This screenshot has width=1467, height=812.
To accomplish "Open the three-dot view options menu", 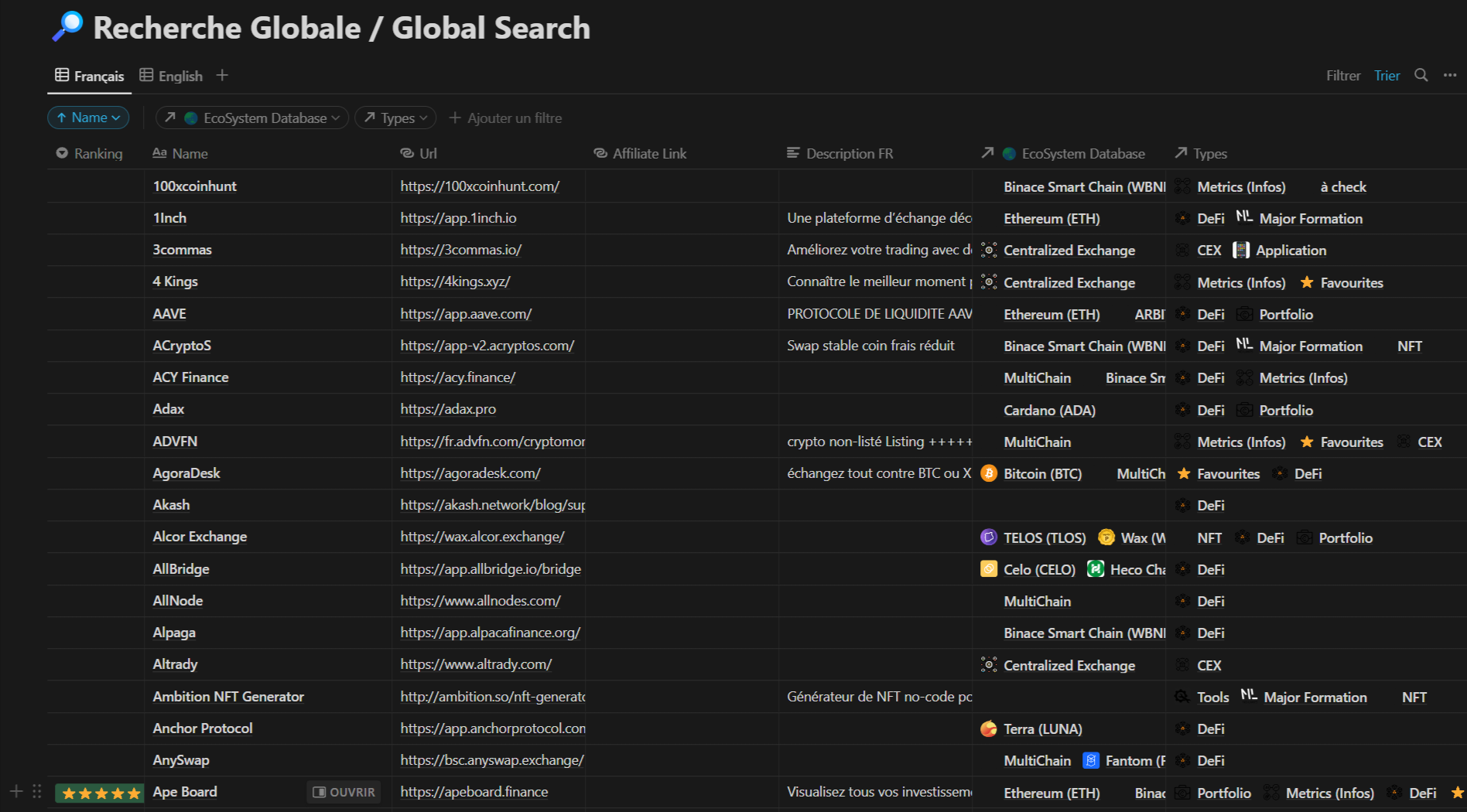I will pos(1450,75).
